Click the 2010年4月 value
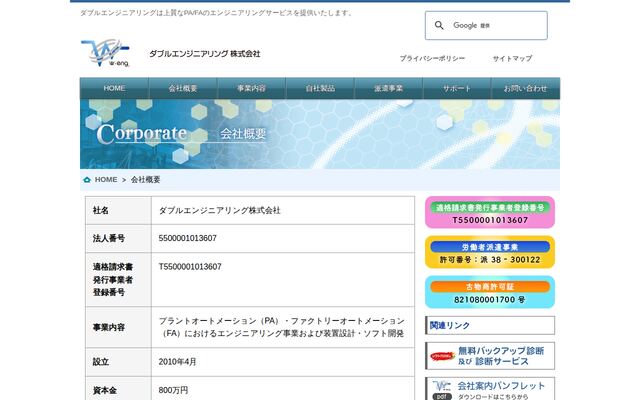The height and width of the screenshot is (400, 640). point(178,362)
